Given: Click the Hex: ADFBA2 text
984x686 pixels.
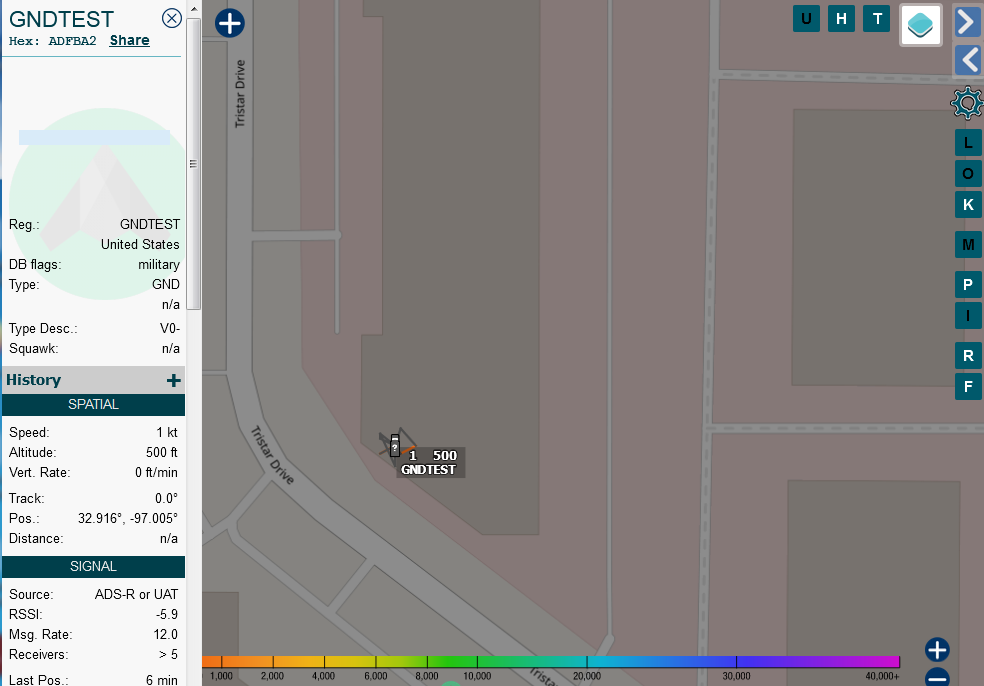Looking at the screenshot, I should (x=53, y=41).
